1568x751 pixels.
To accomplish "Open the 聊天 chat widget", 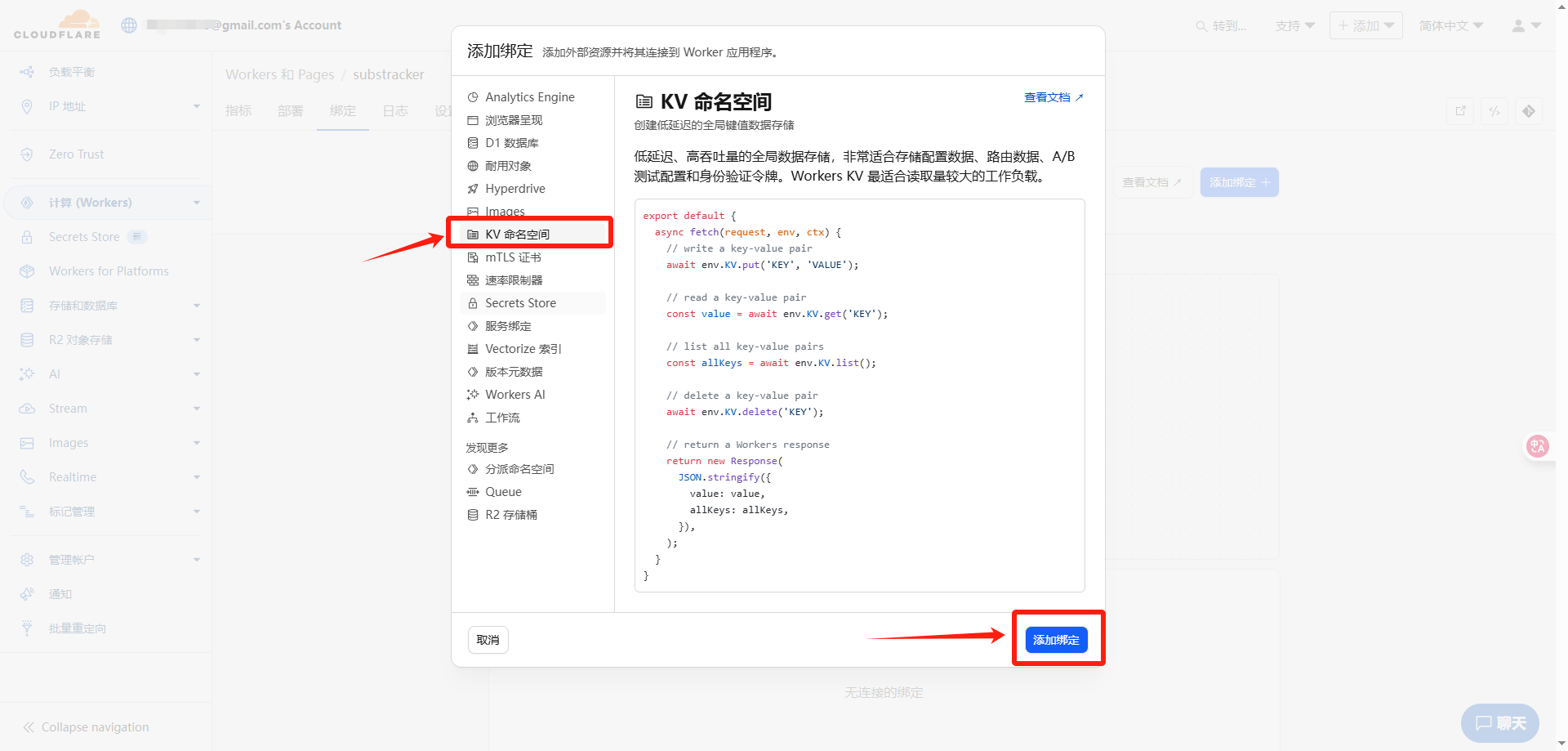I will [x=1500, y=723].
